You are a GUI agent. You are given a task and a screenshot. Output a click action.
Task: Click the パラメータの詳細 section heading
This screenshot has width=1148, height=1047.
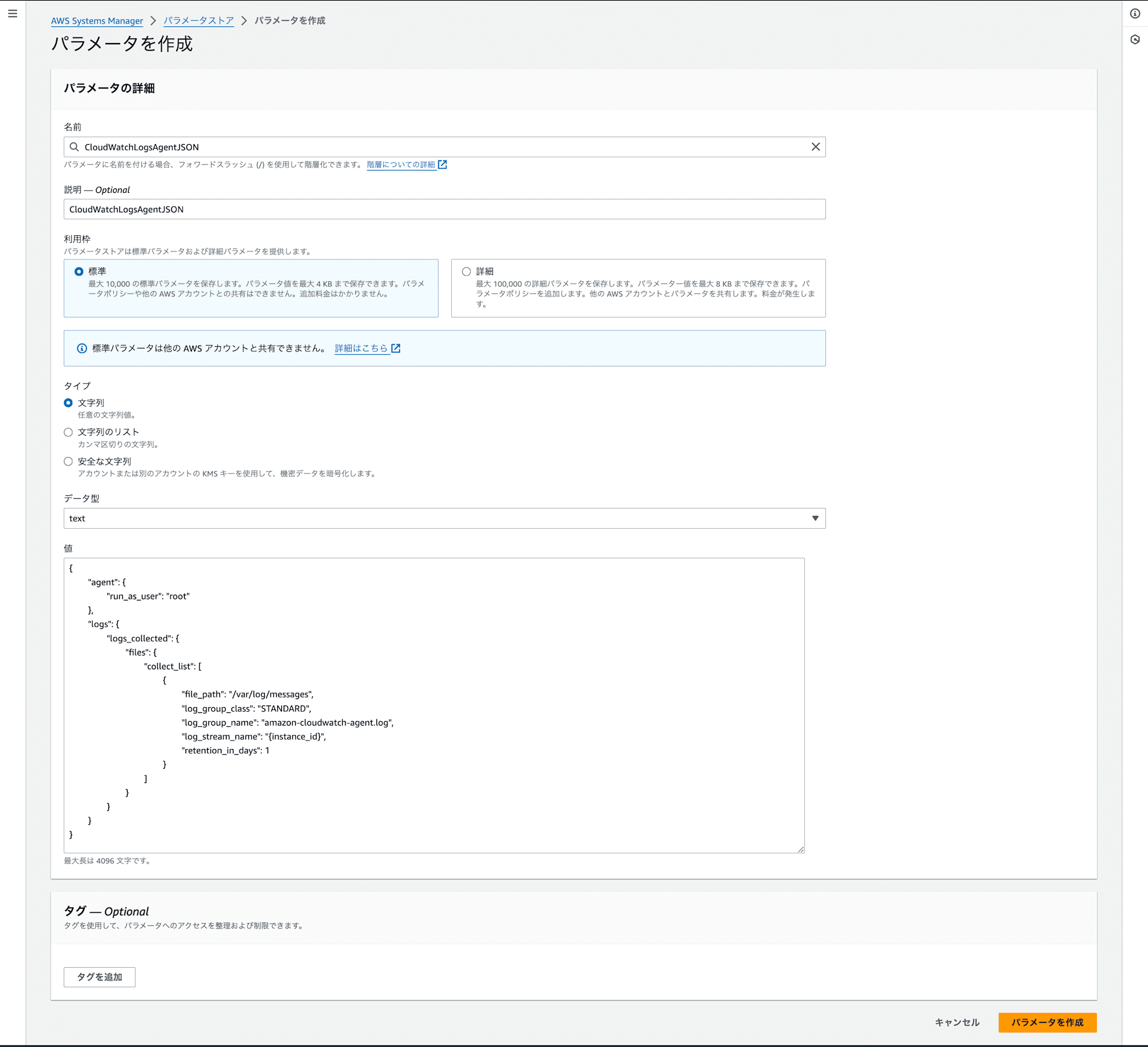pyautogui.click(x=109, y=88)
